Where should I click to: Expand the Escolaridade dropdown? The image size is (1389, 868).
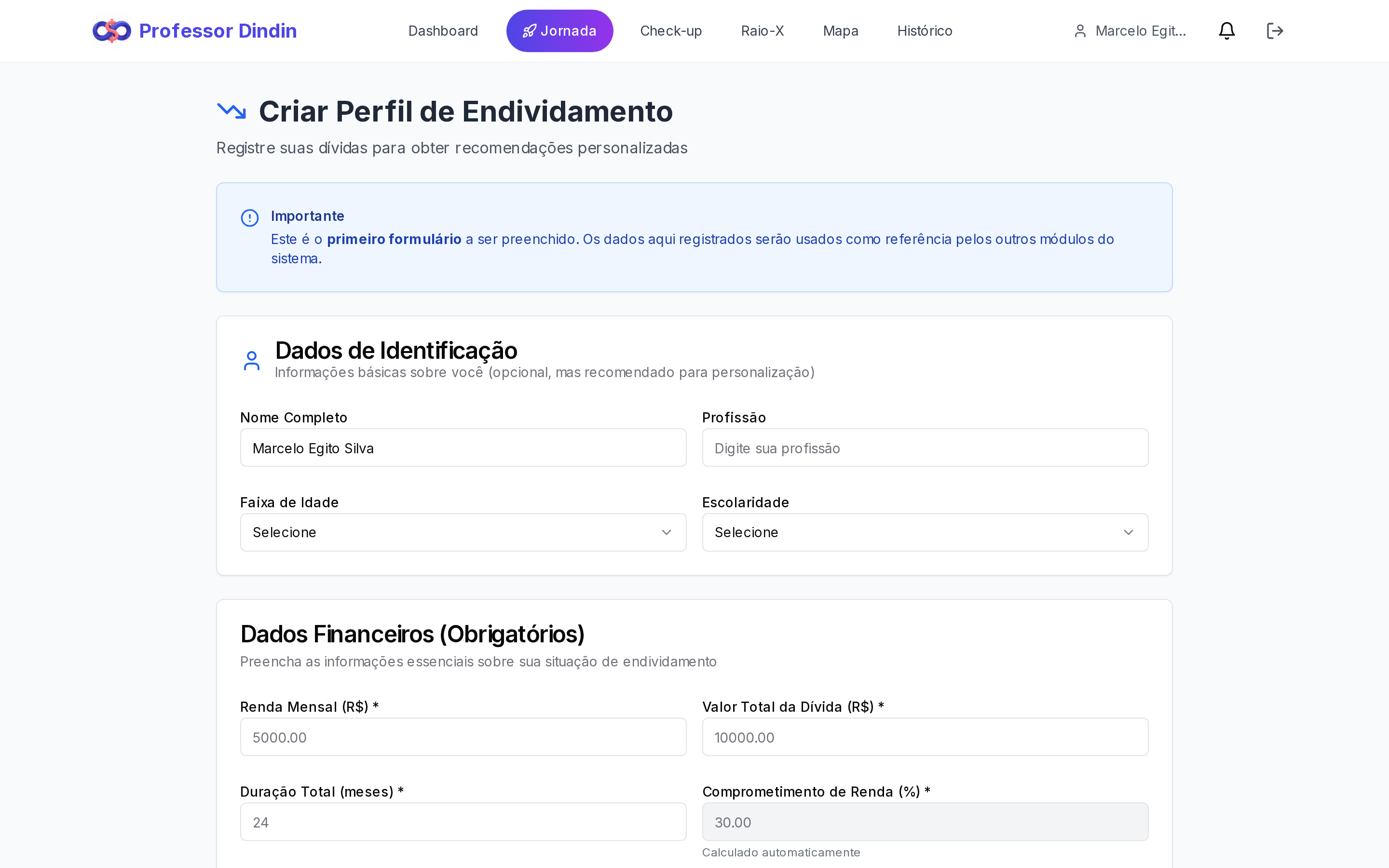tap(925, 532)
